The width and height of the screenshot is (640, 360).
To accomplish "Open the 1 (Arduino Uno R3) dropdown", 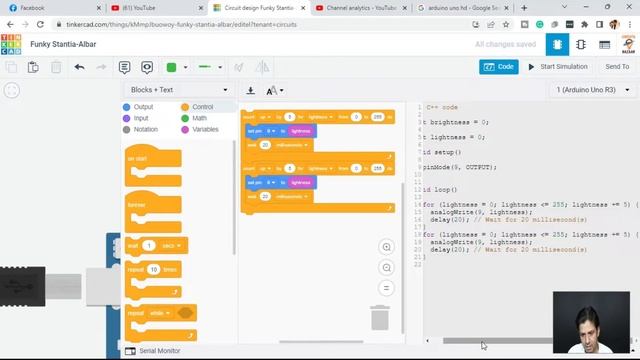I will (593, 90).
